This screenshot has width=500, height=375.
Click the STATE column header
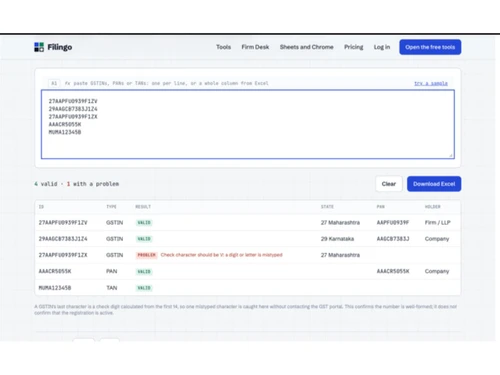tap(327, 207)
